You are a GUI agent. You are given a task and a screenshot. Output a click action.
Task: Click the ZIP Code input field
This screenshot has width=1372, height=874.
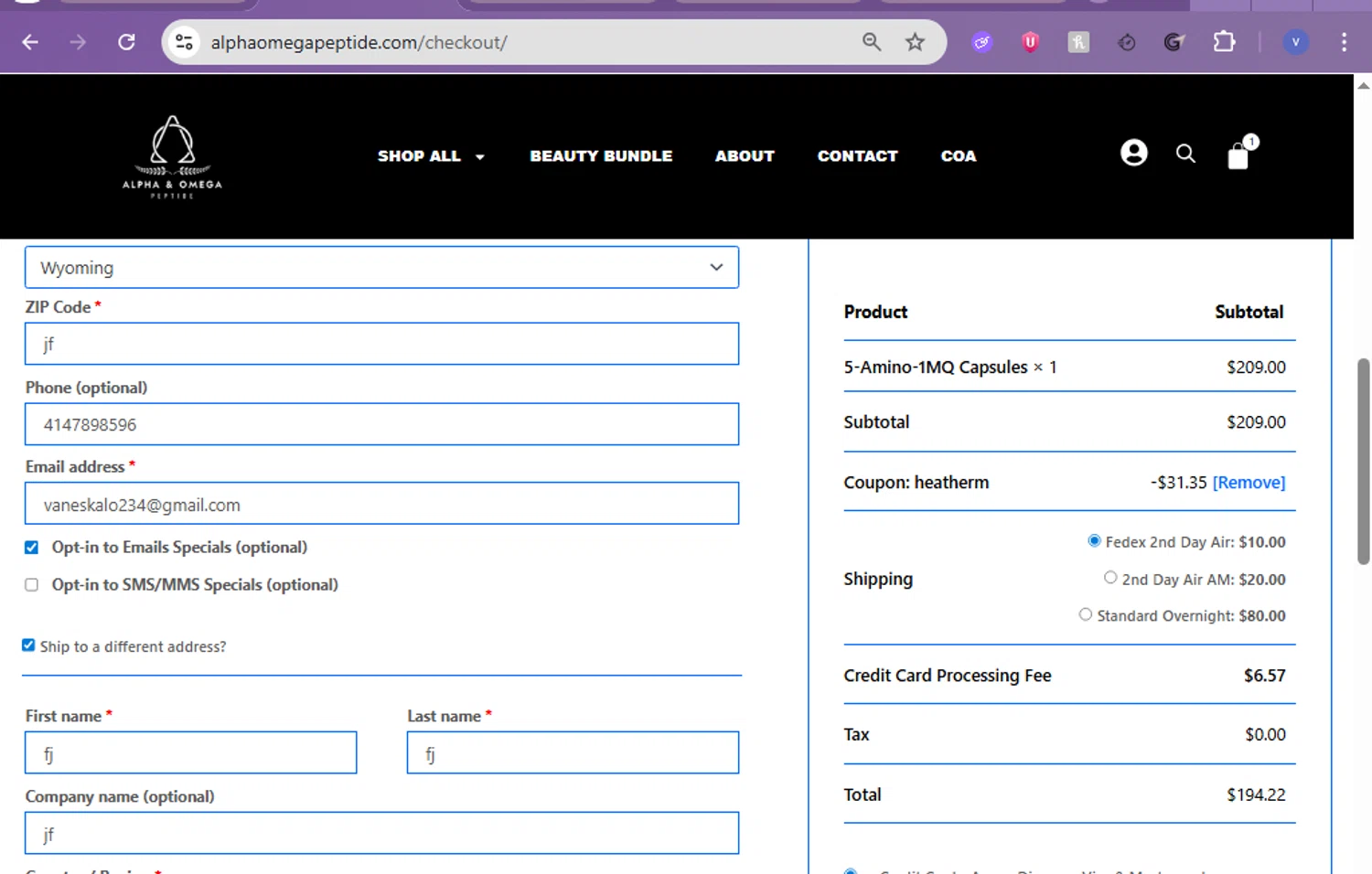pyautogui.click(x=381, y=344)
